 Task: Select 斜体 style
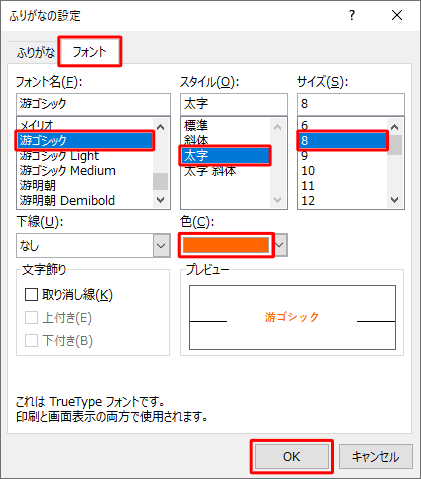225,140
